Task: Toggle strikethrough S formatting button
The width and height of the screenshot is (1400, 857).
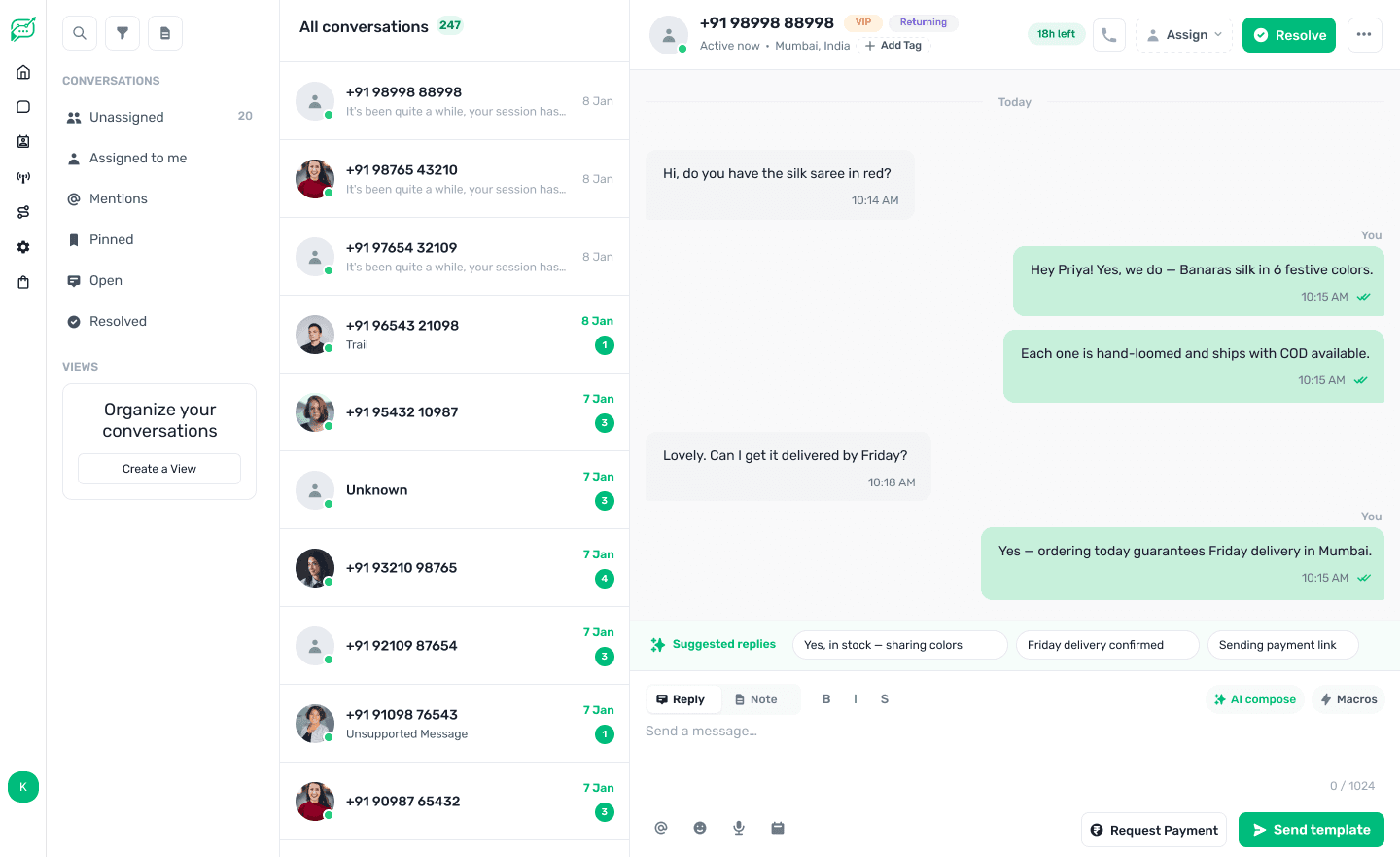Action: (x=885, y=699)
